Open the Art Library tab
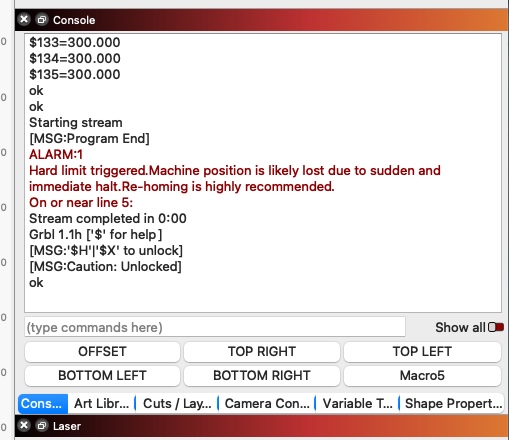This screenshot has height=440, width=509. (x=101, y=404)
